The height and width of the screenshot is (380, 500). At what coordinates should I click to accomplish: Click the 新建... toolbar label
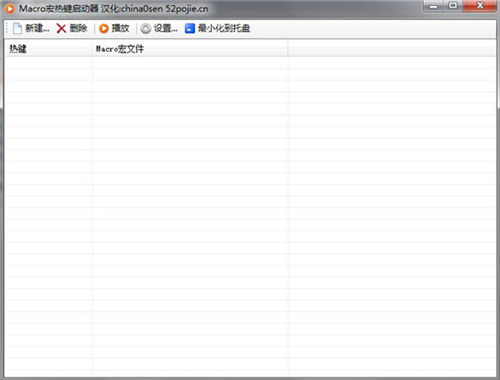[x=37, y=28]
